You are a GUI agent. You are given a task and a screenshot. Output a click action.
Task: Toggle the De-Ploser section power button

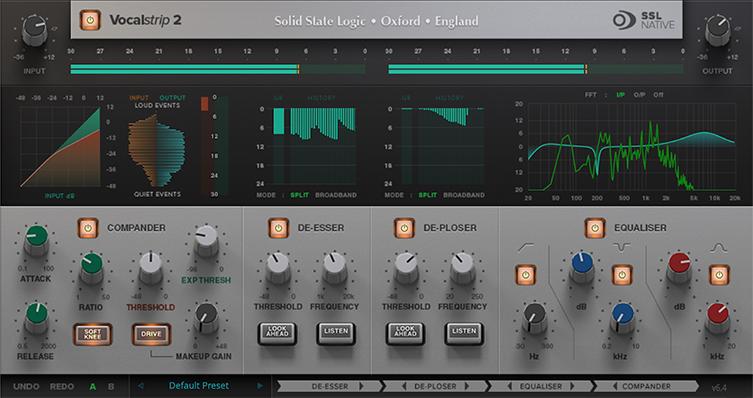pos(404,228)
